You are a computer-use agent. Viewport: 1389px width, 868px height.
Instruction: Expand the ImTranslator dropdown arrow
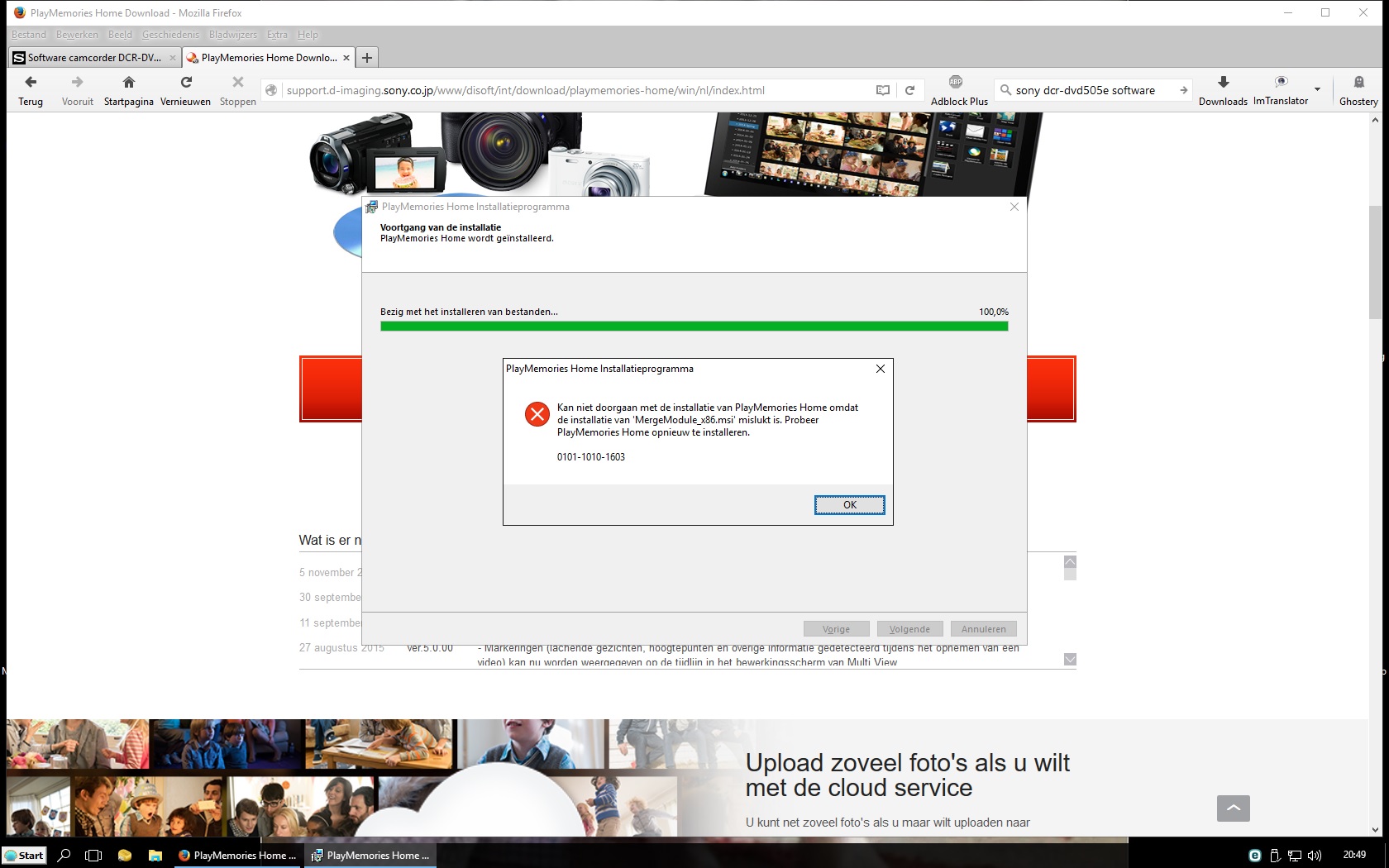1317,89
